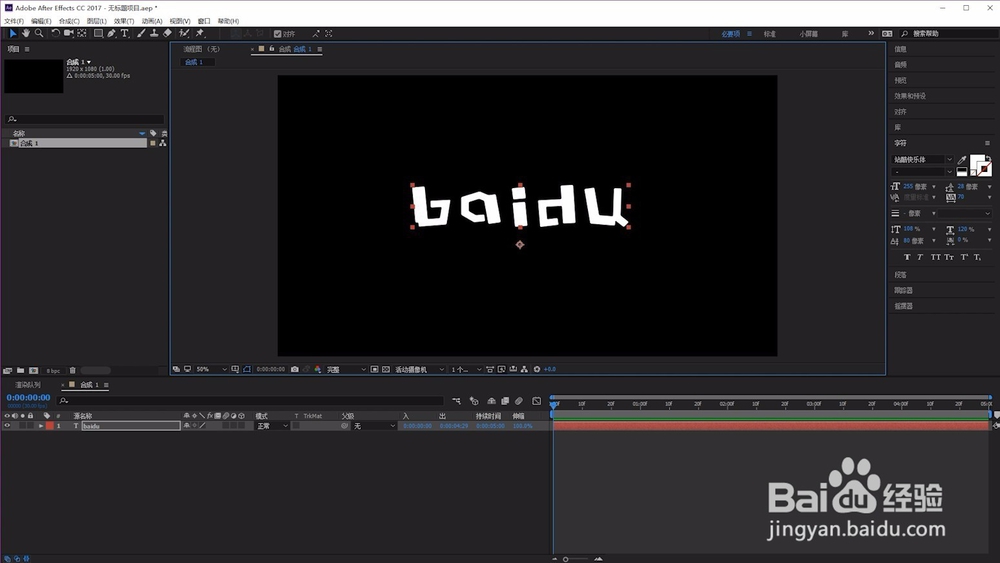Expand the 效果和预设 panel
Viewport: 1000px width, 563px height.
[910, 96]
